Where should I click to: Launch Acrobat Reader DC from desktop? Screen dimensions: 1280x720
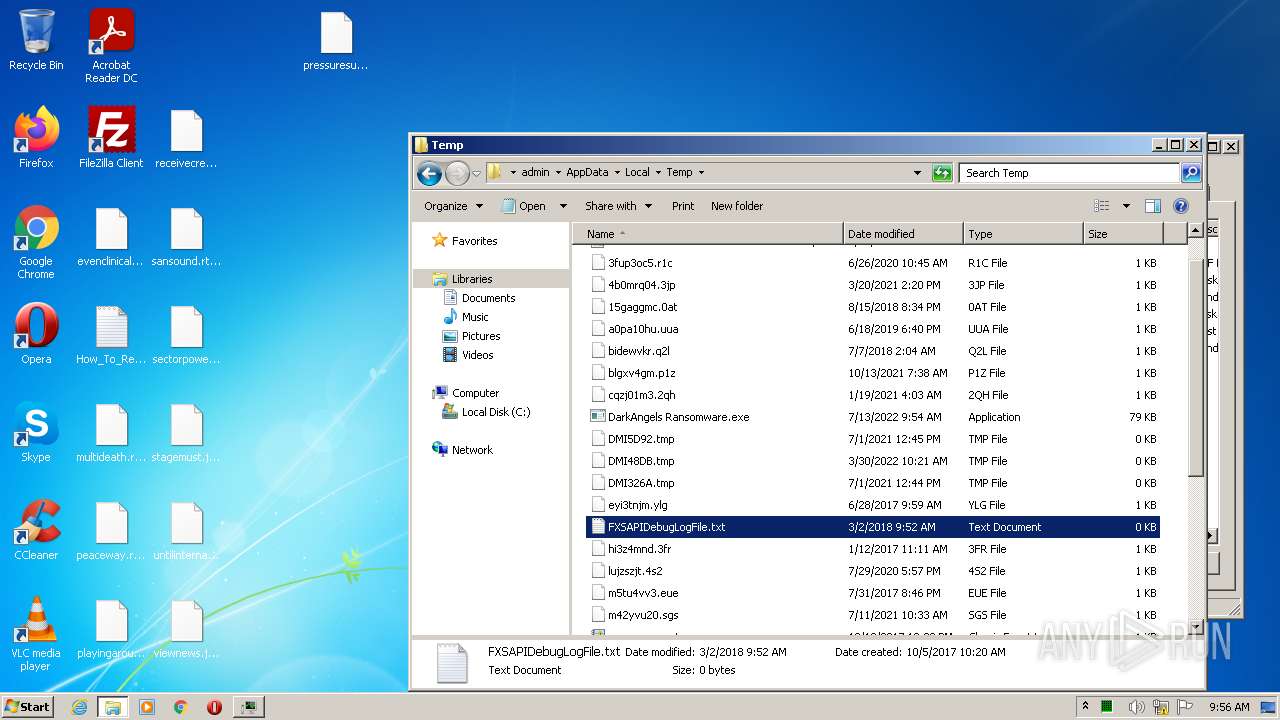[111, 46]
